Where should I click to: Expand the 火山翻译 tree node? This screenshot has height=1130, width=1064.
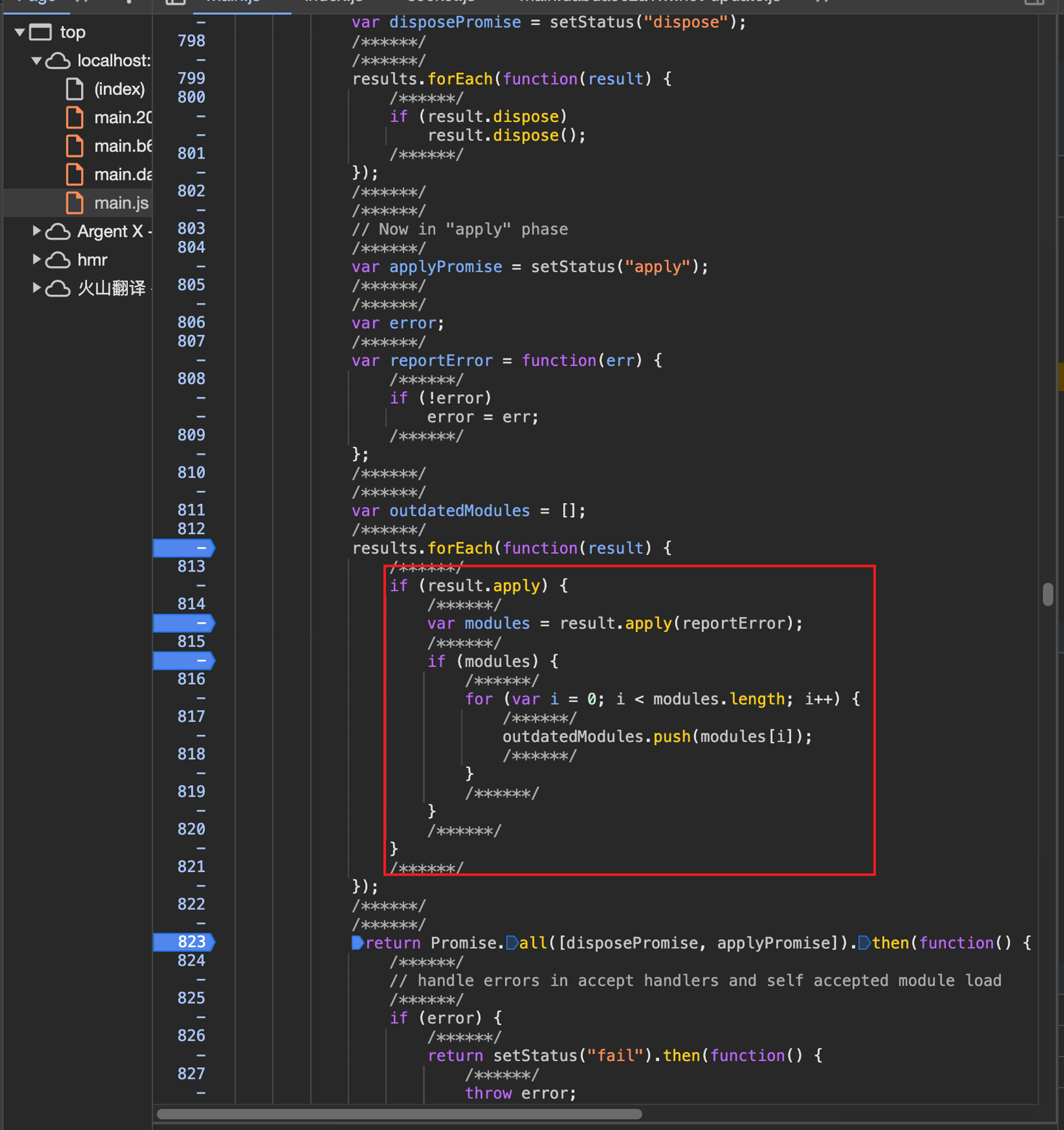(36, 288)
